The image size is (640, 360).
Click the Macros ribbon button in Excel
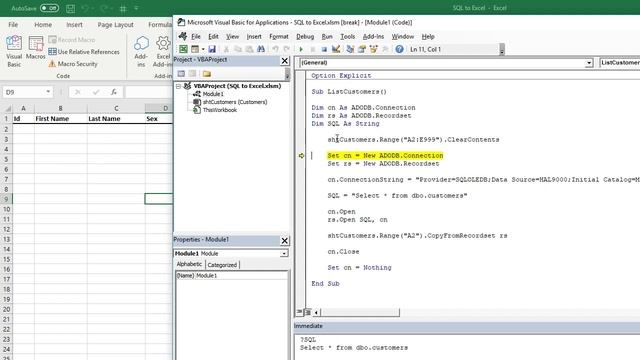pos(36,48)
